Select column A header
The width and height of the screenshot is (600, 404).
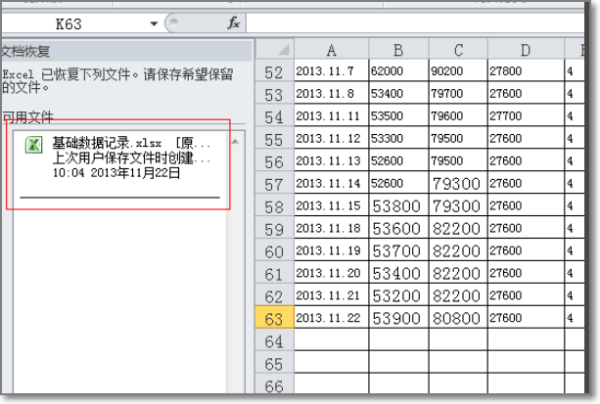tap(331, 50)
